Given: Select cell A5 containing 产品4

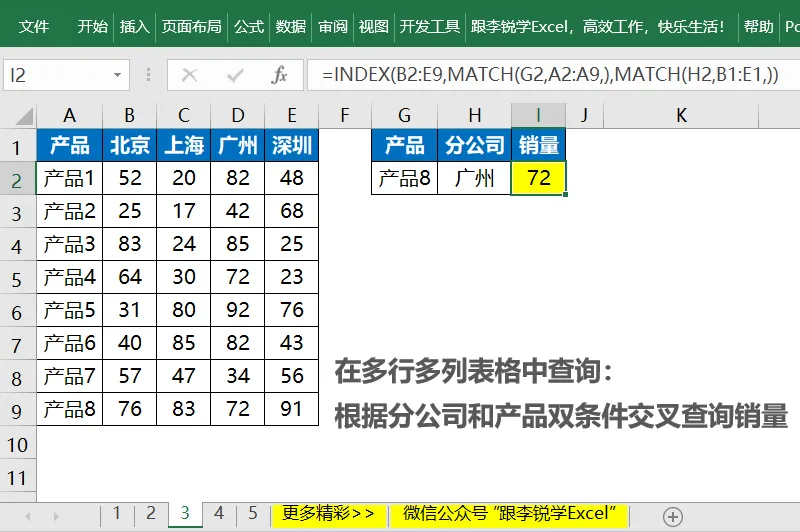Looking at the screenshot, I should click(x=69, y=277).
